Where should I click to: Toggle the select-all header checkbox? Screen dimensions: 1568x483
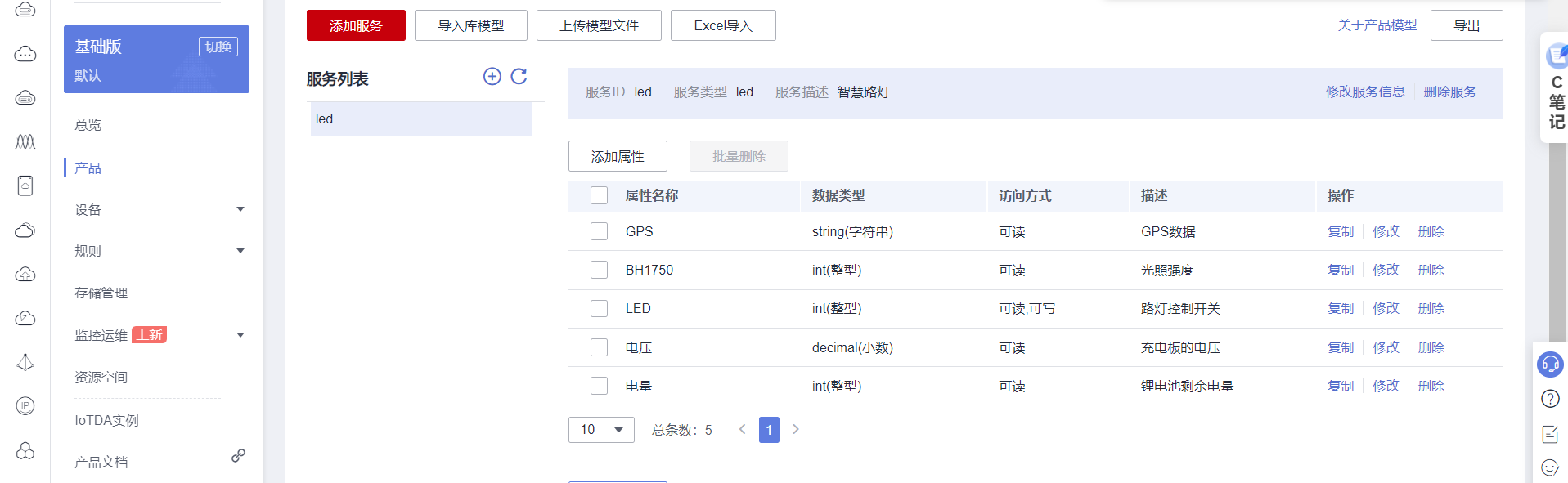pos(600,195)
